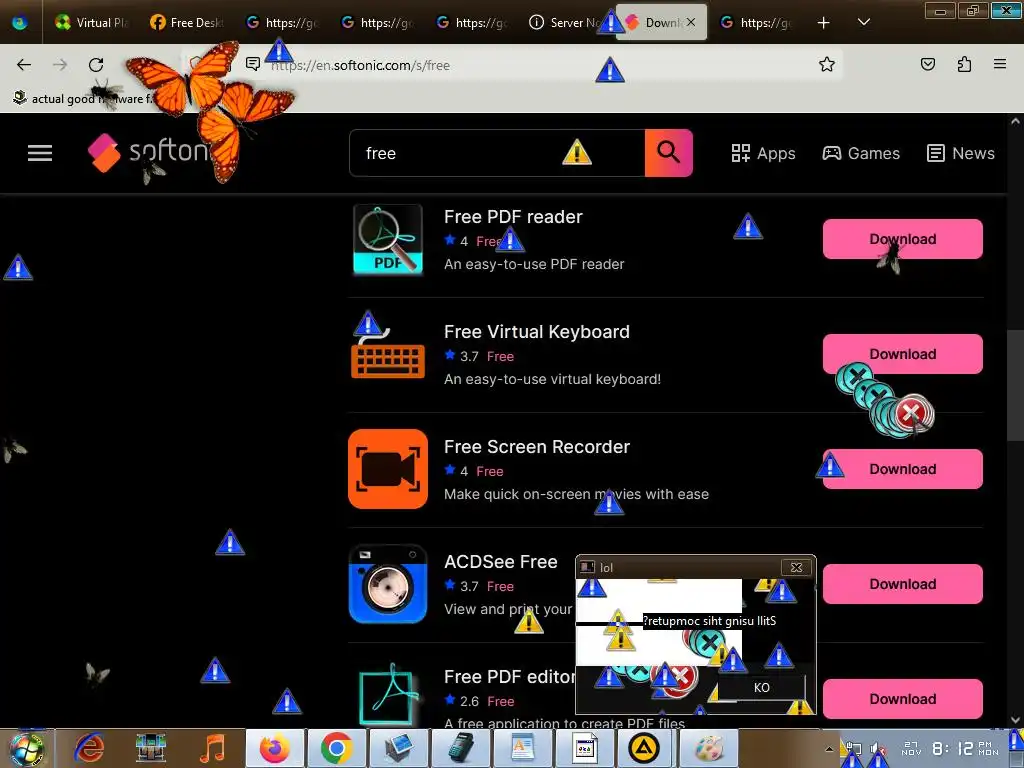
Task: Launch Google Chrome from the taskbar
Action: (336, 748)
